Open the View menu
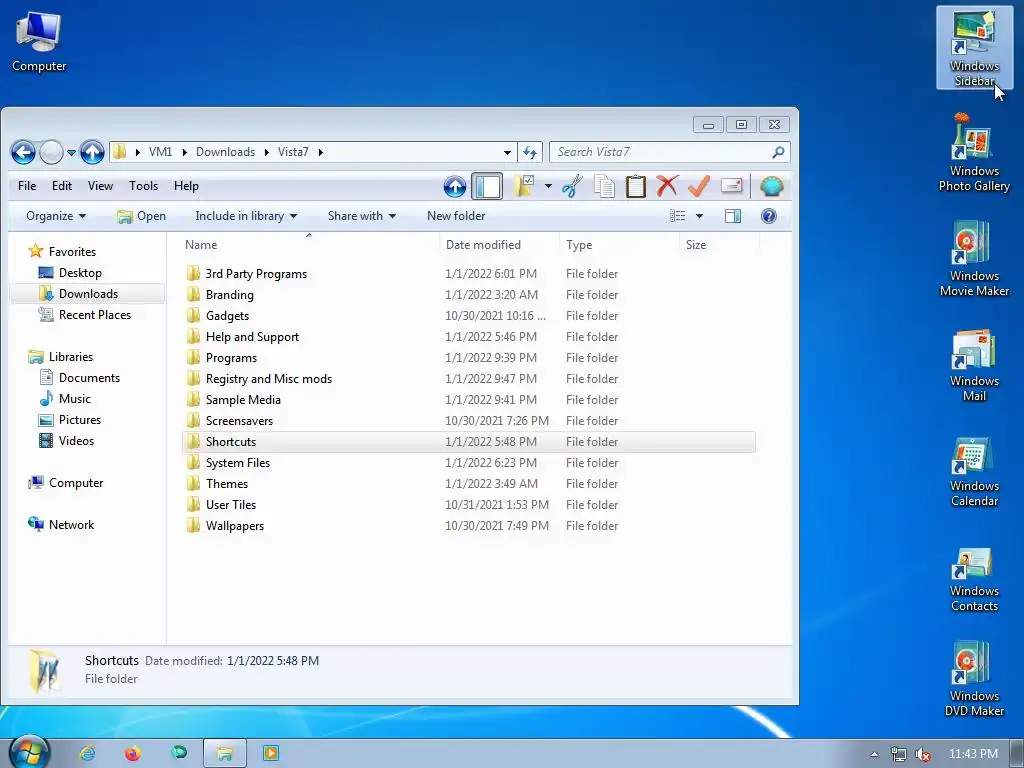Image resolution: width=1024 pixels, height=768 pixels. tap(101, 186)
